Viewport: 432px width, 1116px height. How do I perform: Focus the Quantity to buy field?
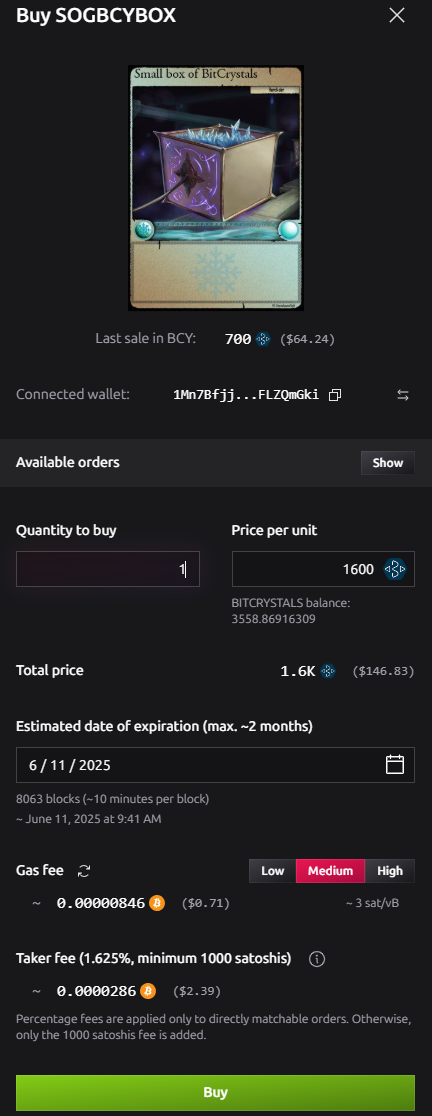click(108, 569)
